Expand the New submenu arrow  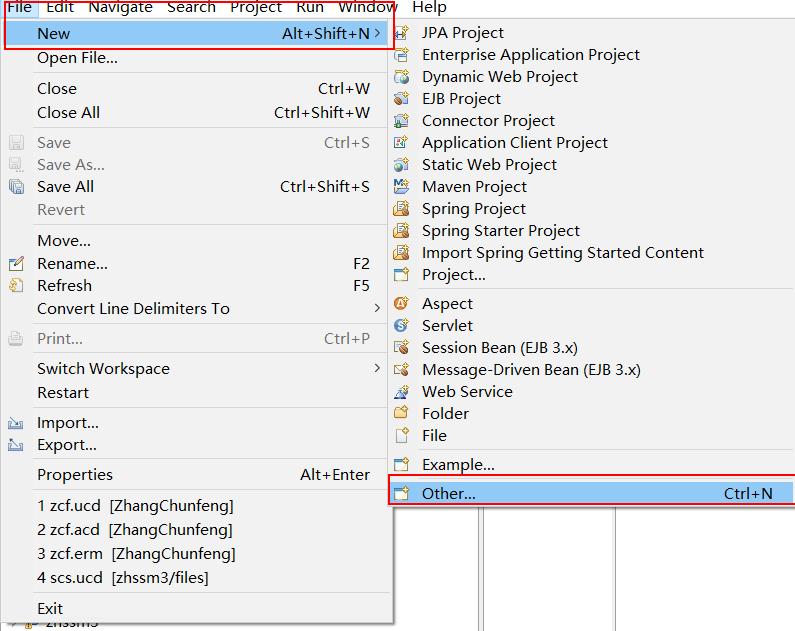[377, 34]
